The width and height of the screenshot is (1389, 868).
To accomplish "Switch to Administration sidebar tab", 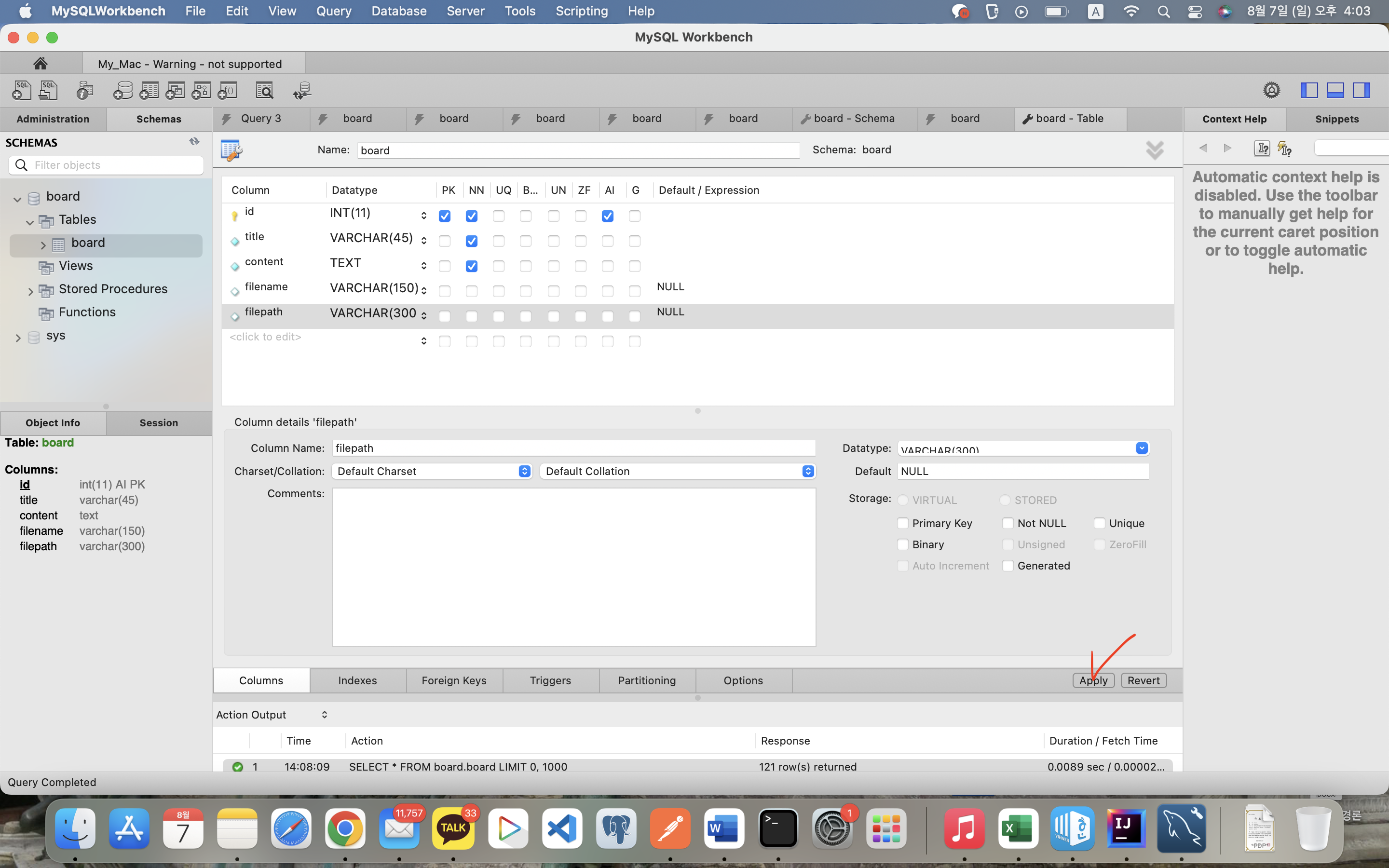I will pos(53,119).
